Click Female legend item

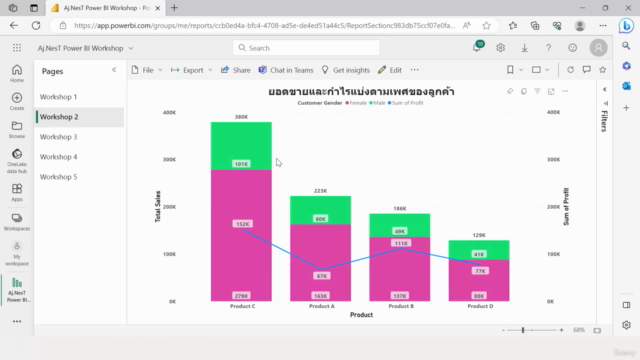pyautogui.click(x=356, y=103)
